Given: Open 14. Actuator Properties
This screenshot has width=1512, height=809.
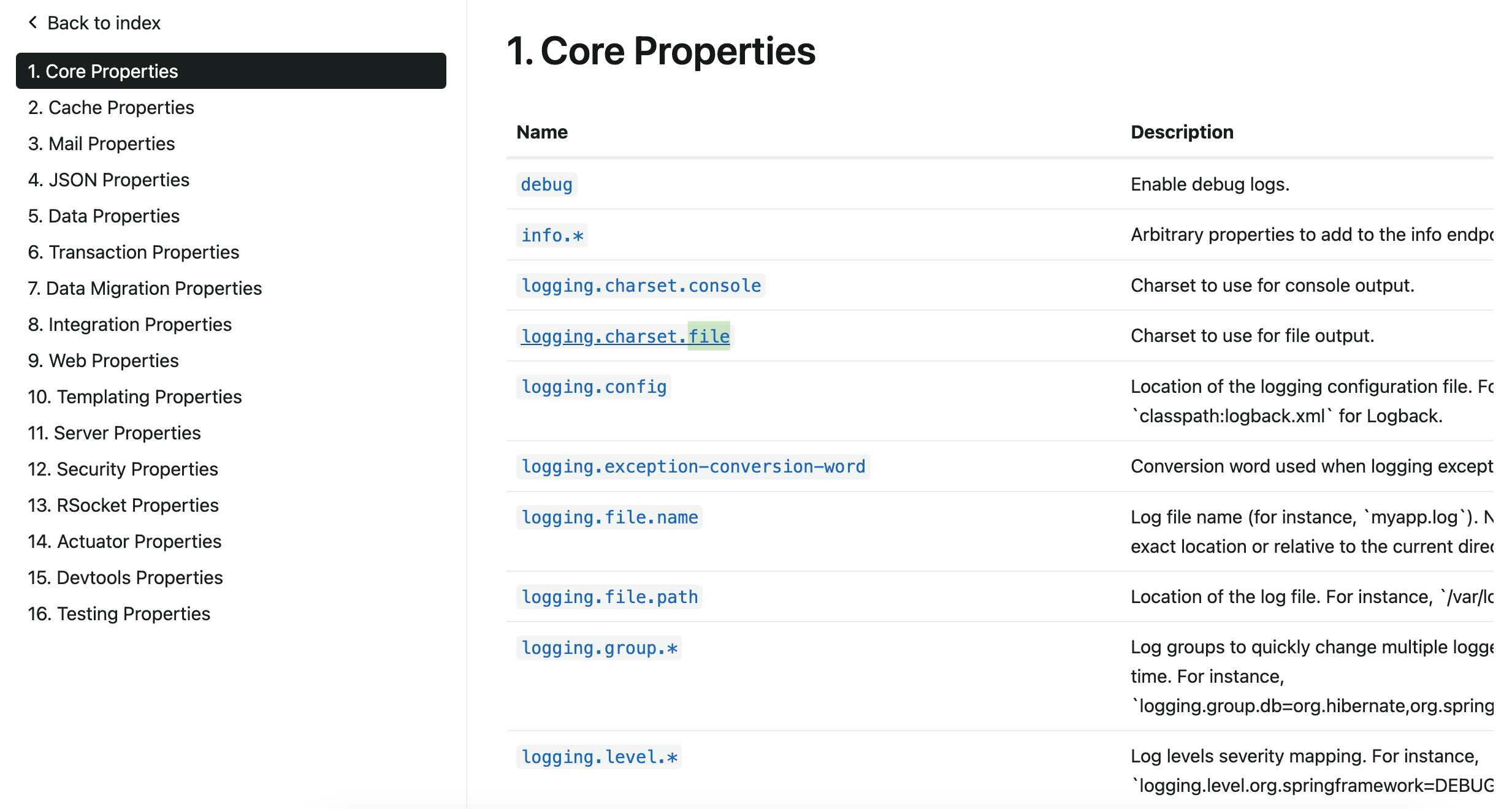Looking at the screenshot, I should click(x=124, y=541).
